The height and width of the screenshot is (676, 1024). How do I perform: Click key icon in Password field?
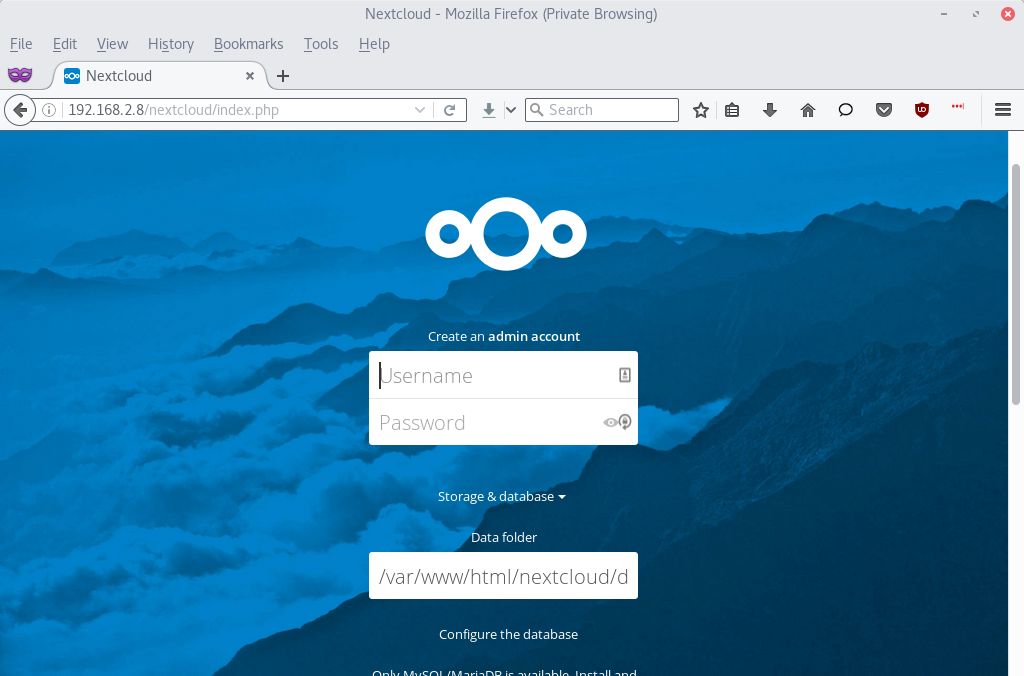tap(625, 422)
